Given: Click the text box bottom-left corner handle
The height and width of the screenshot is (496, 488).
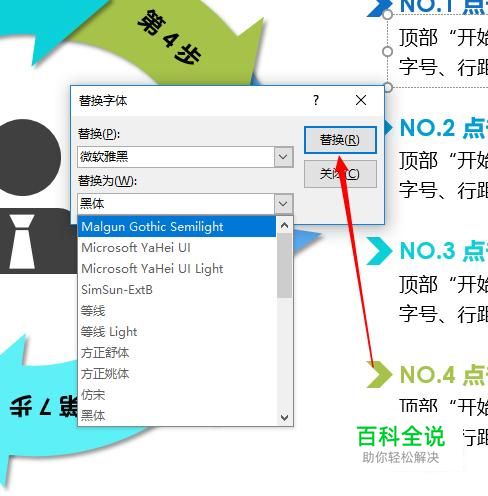Looking at the screenshot, I should pyautogui.click(x=388, y=87).
